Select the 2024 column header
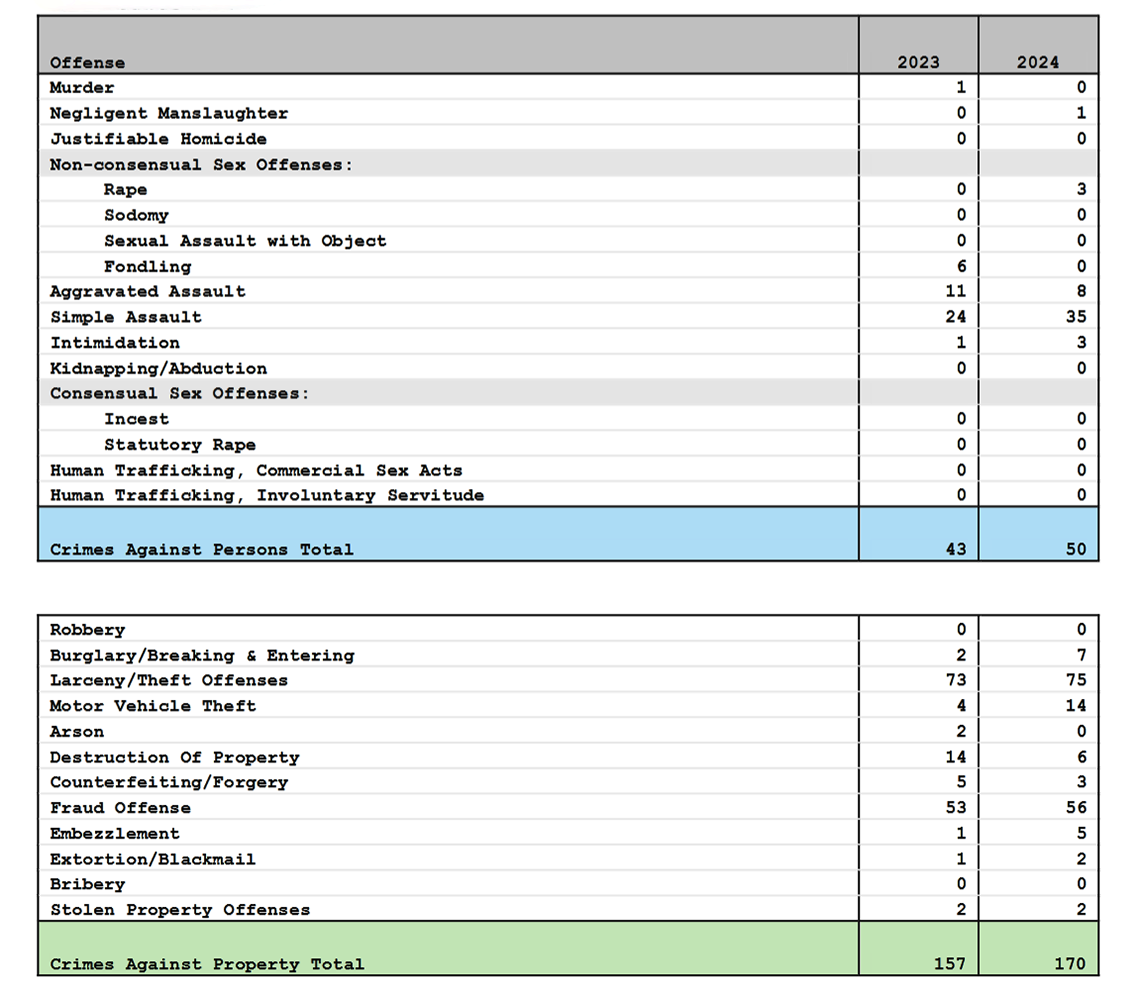Image resolution: width=1139 pixels, height=1002 pixels. point(1038,62)
